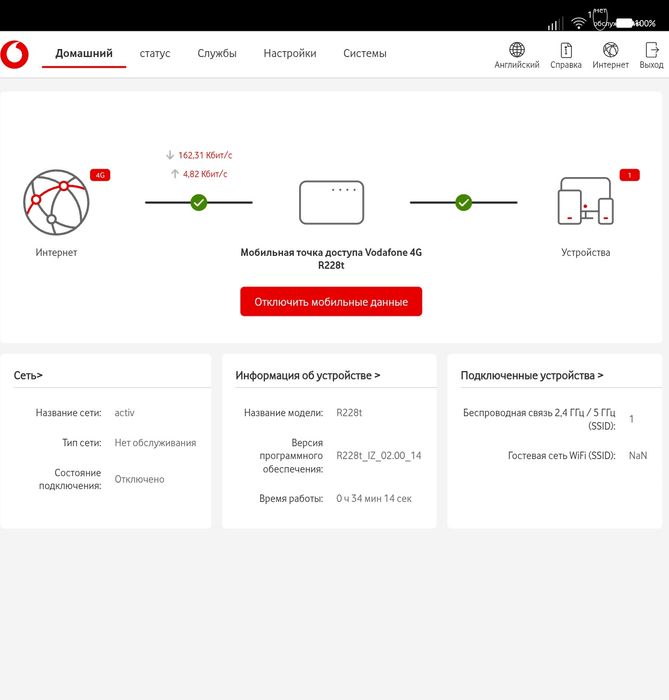The image size is (669, 700).
Task: Open the Настройки tab
Action: [x=290, y=54]
